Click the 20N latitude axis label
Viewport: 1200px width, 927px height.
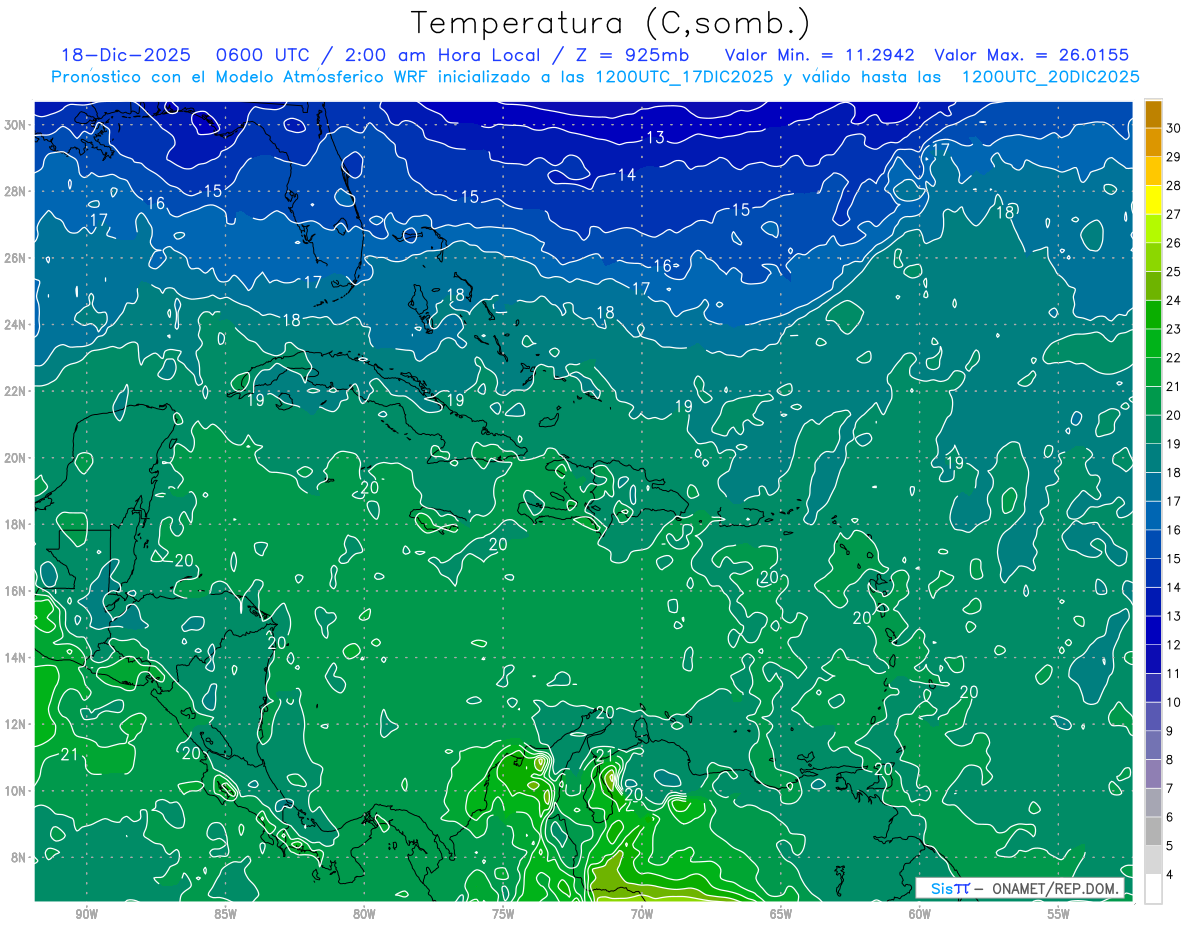[15, 458]
